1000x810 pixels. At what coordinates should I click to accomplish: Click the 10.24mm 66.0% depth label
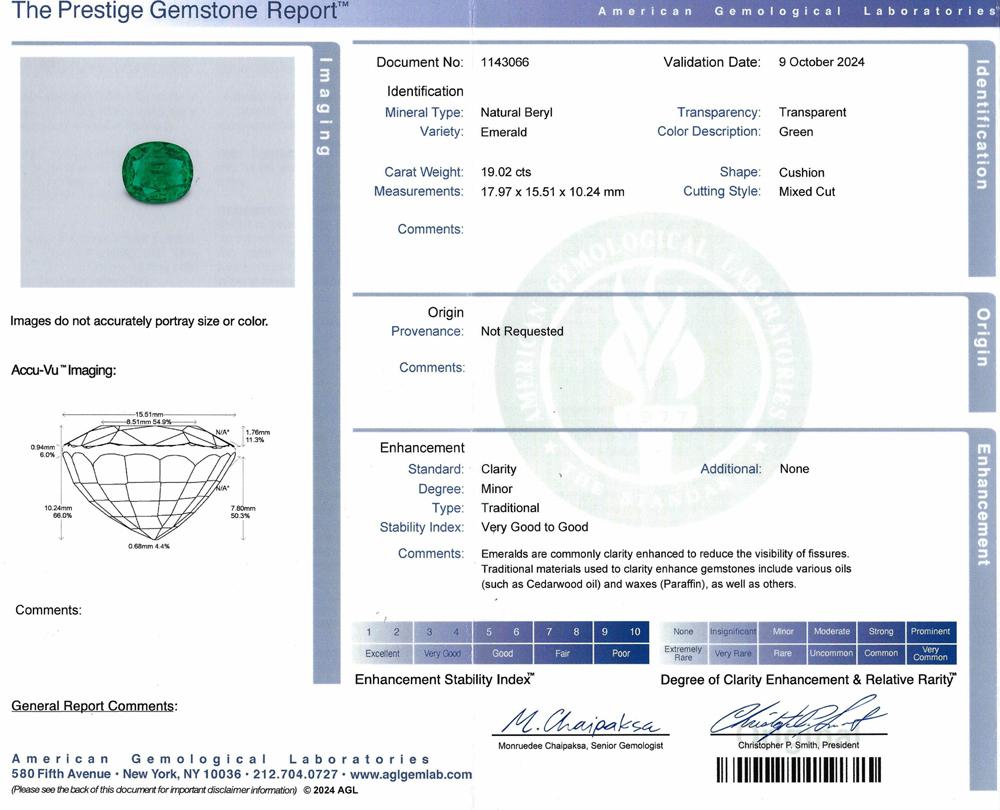(x=58, y=512)
